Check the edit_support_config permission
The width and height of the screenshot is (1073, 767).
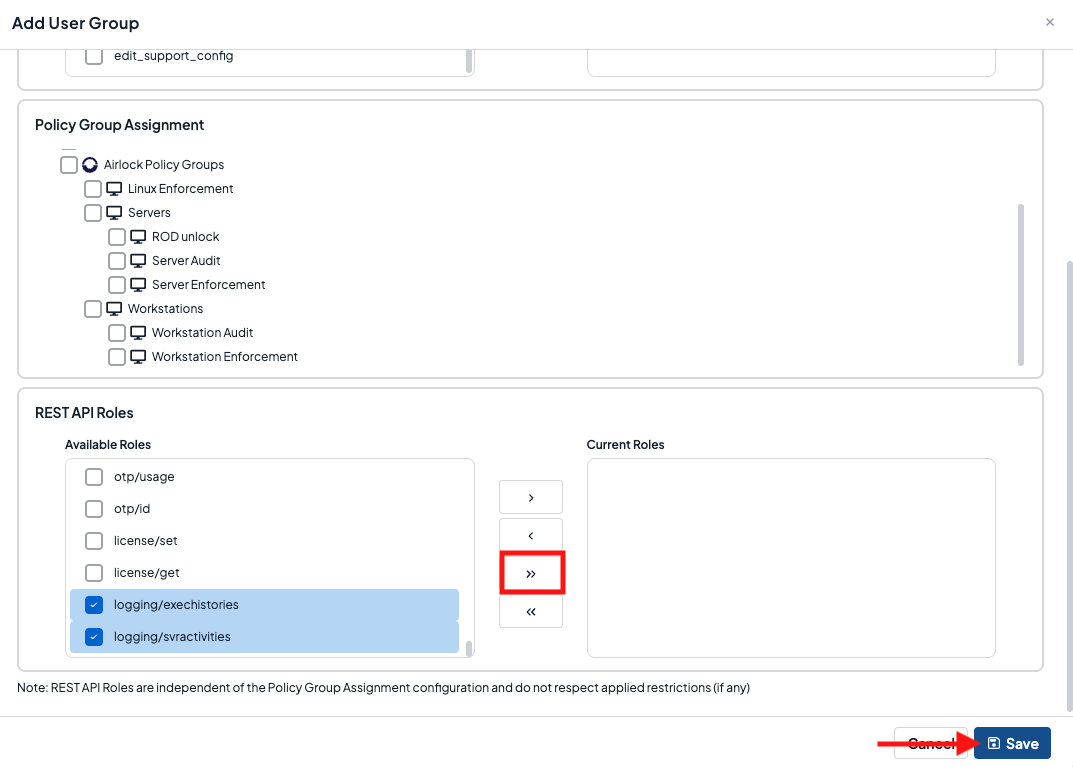(x=94, y=57)
